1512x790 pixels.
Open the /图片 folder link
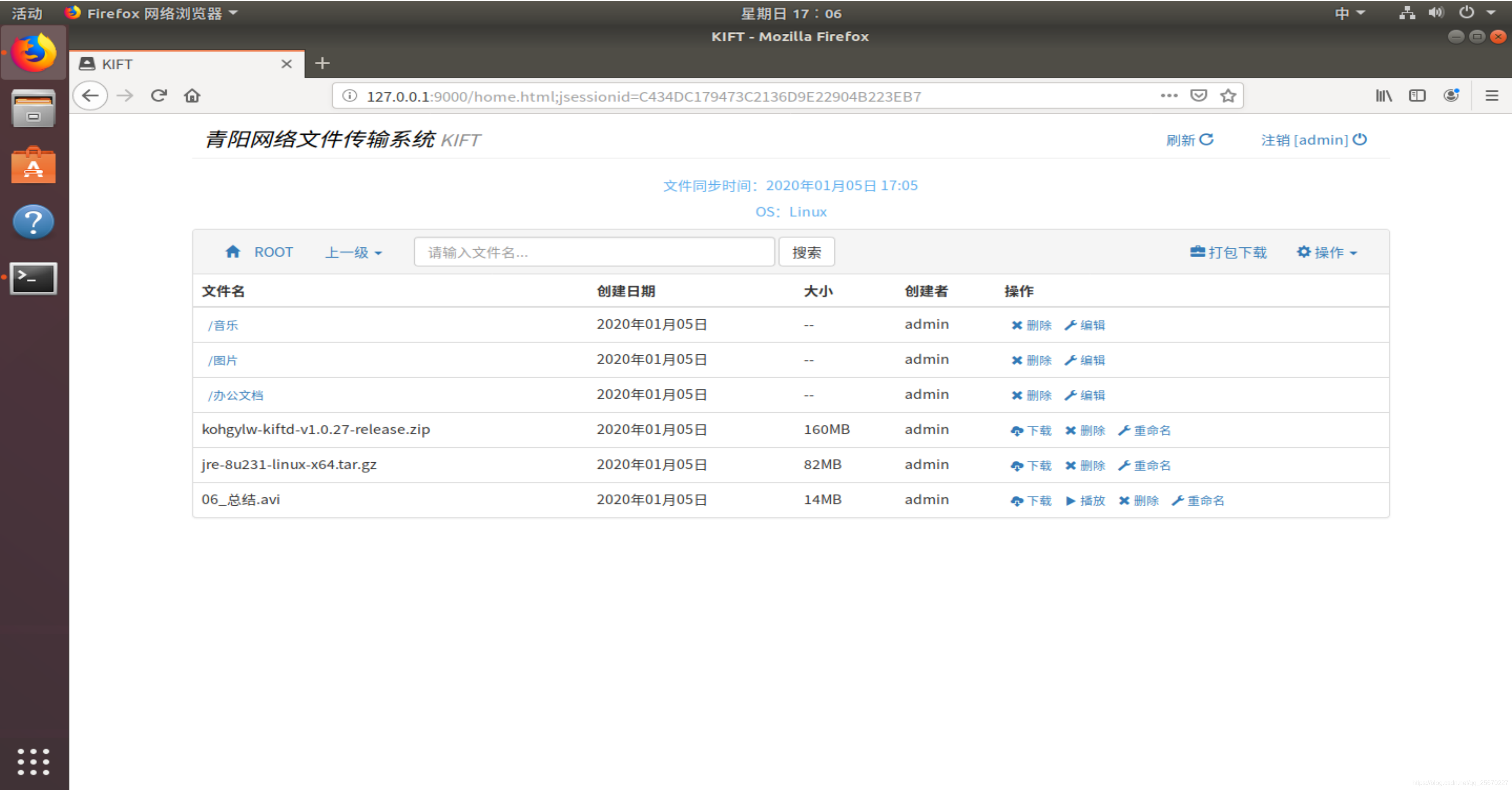click(223, 360)
